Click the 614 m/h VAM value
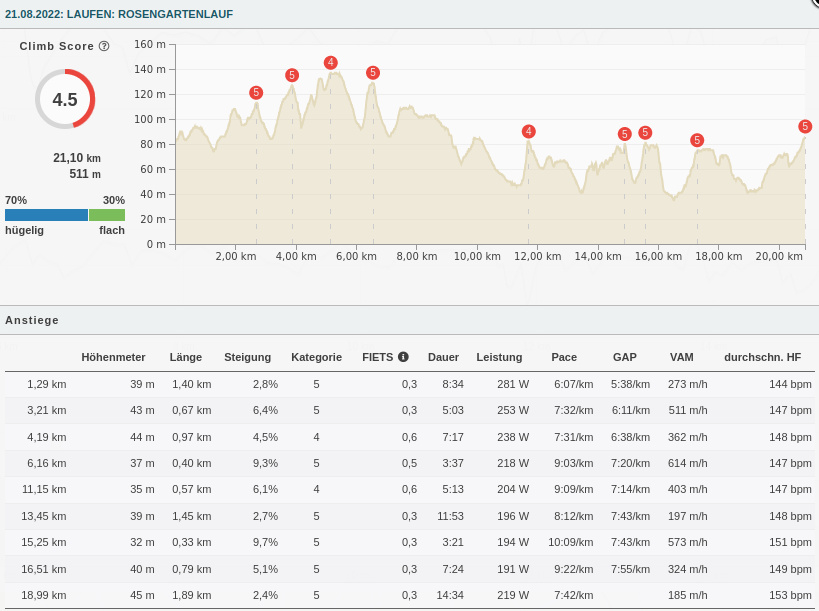 pos(687,463)
